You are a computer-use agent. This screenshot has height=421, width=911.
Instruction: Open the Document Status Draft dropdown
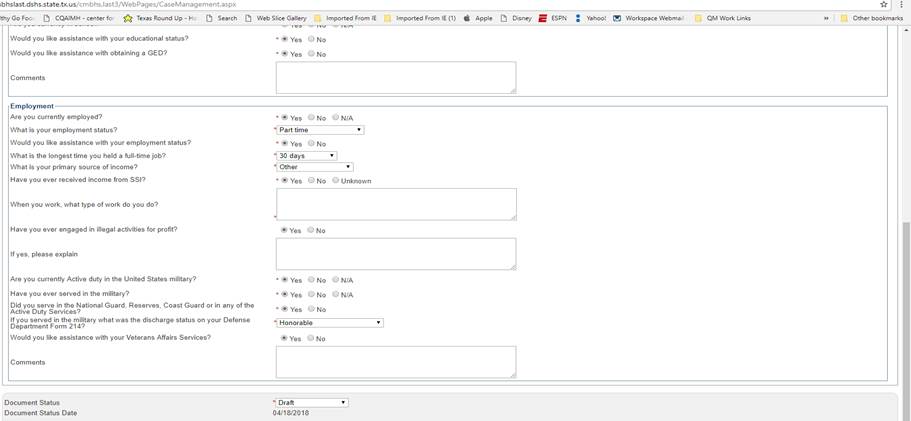(312, 403)
